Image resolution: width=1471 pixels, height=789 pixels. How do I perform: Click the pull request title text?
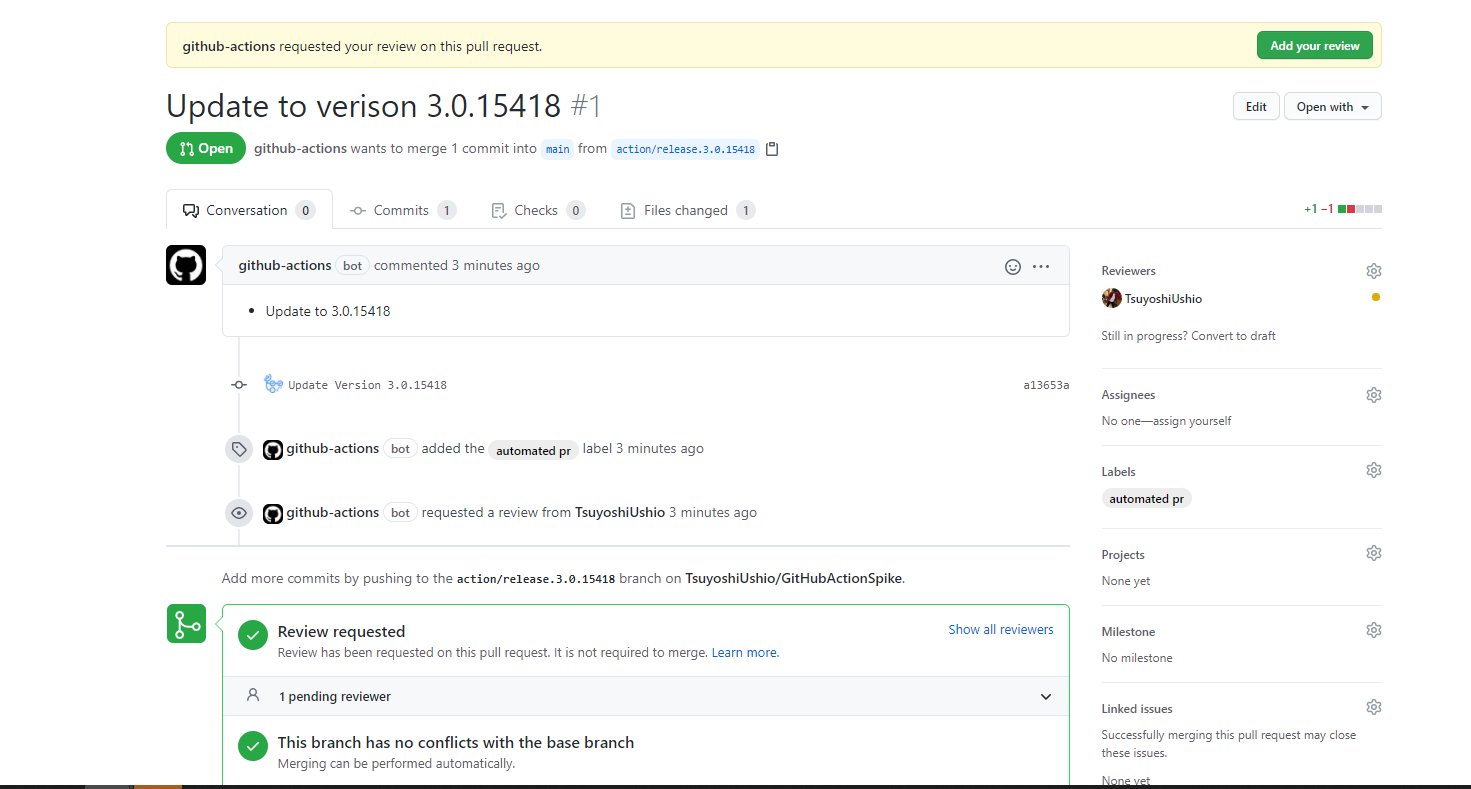(363, 106)
